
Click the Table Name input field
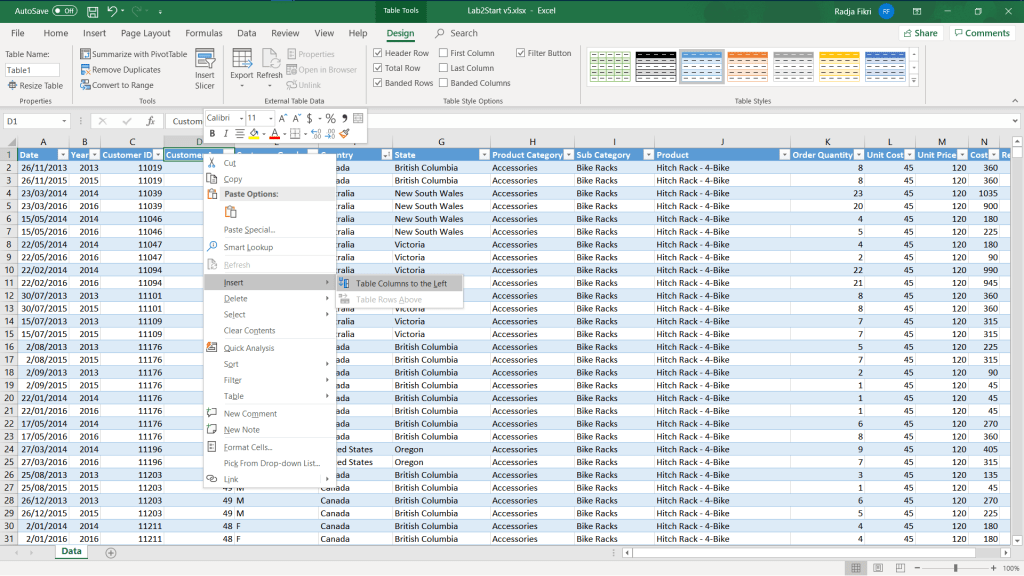32,70
